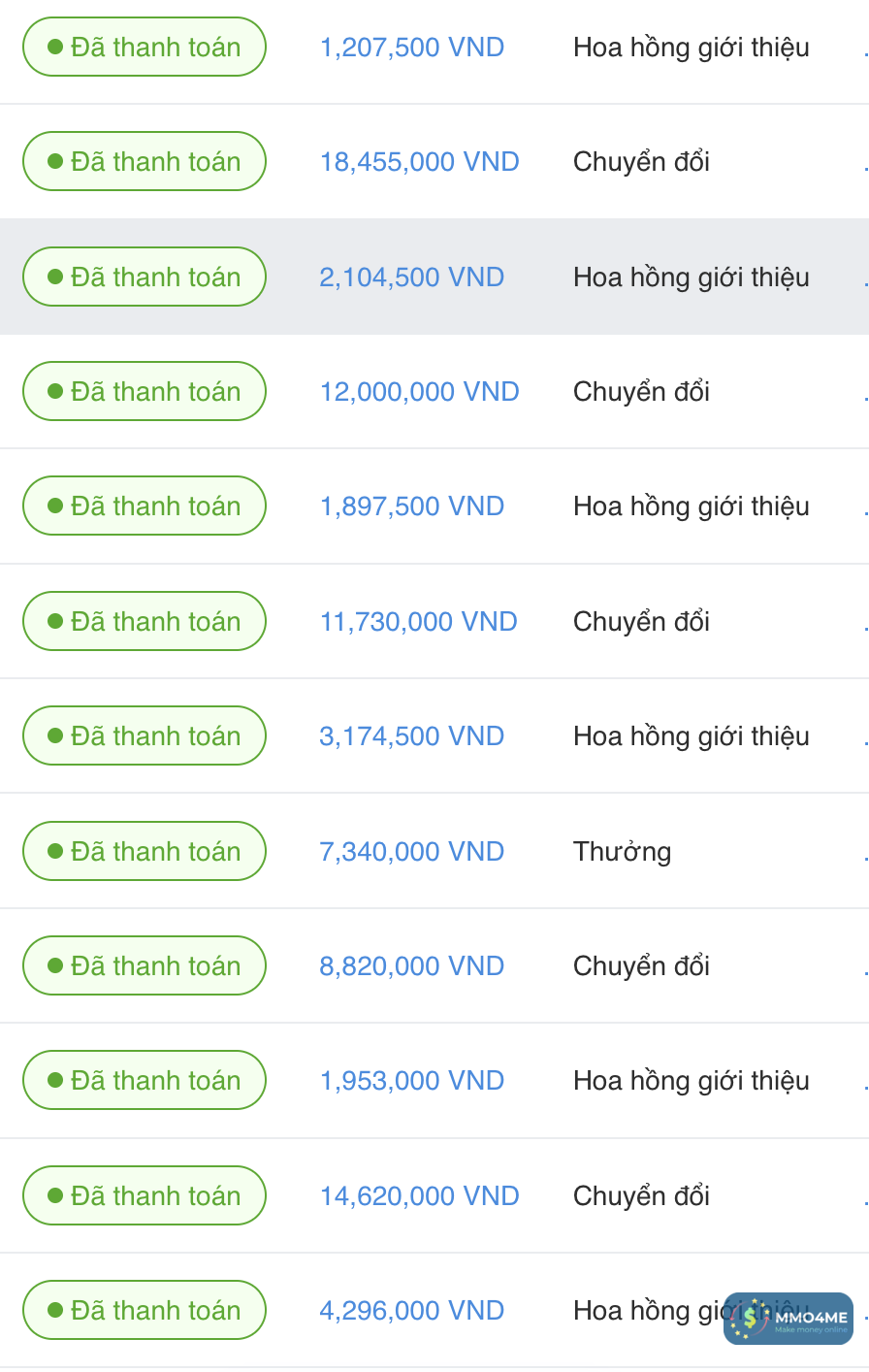Click Đã thanh toán badge for 14,620,000 VND

pos(145,1196)
